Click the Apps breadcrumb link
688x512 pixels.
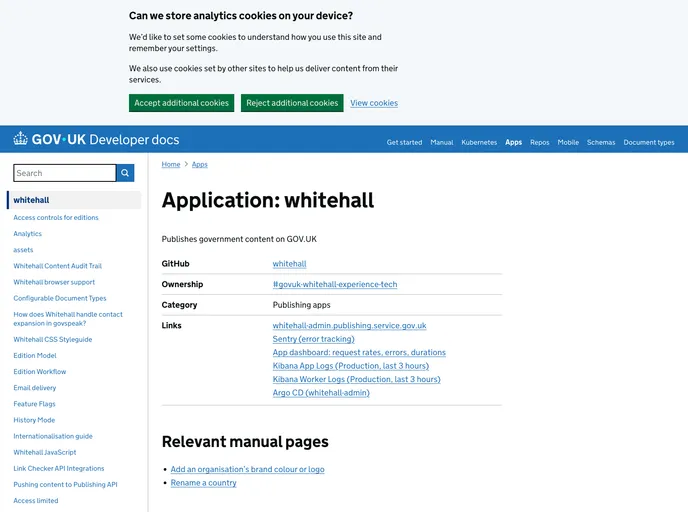point(200,164)
